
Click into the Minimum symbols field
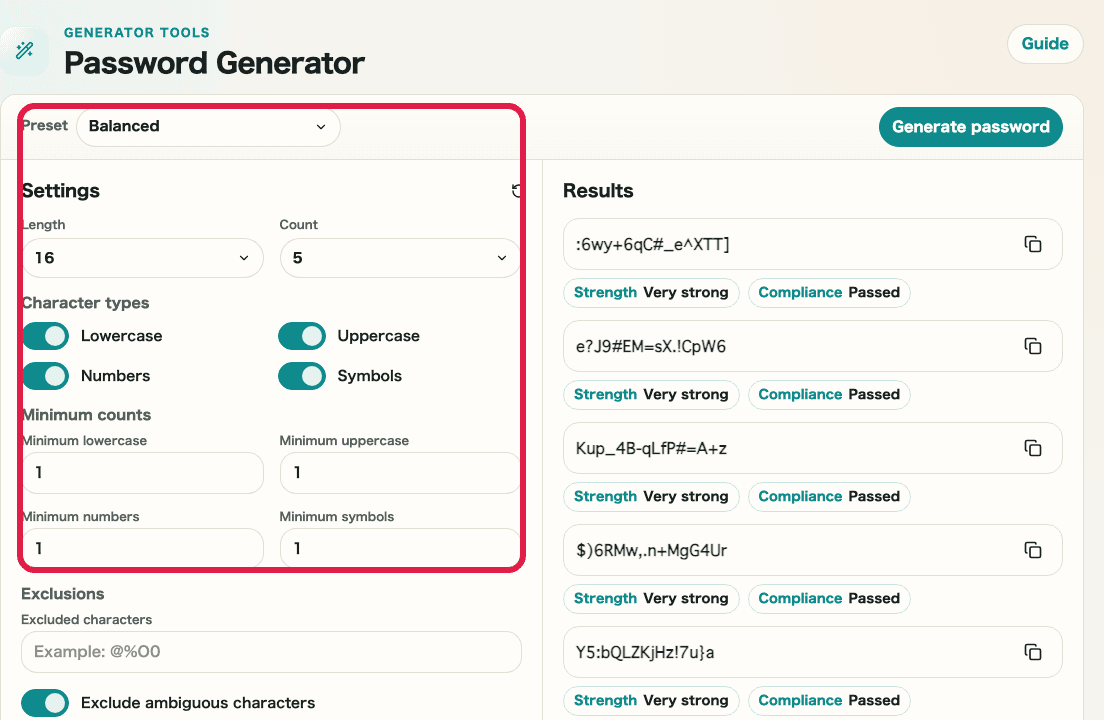click(399, 549)
